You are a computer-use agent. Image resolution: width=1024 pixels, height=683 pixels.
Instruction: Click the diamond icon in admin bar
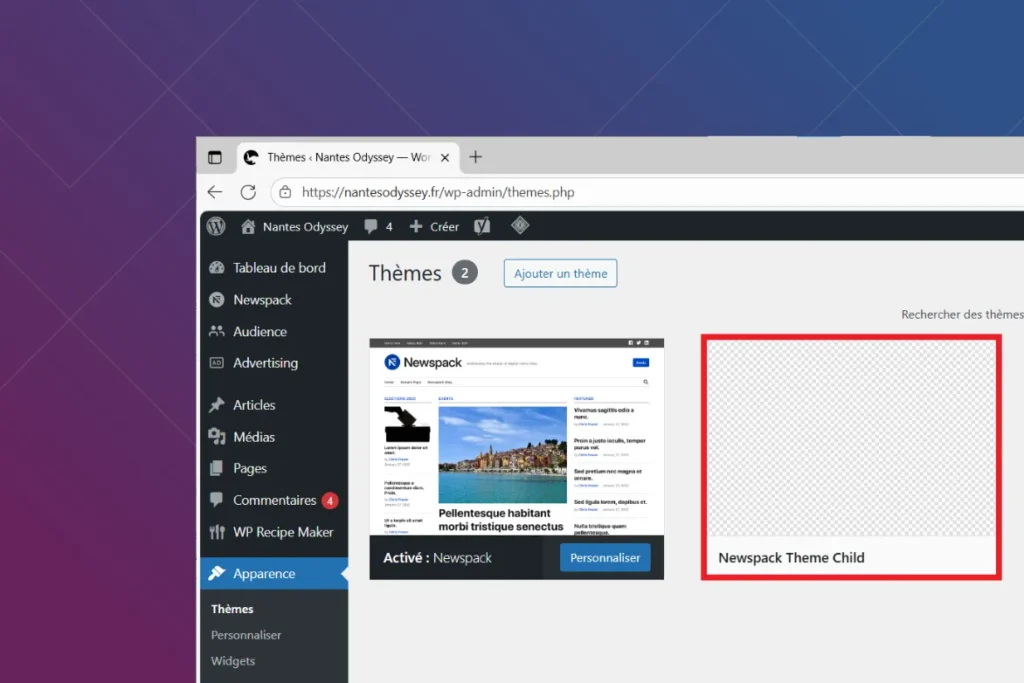pos(520,226)
